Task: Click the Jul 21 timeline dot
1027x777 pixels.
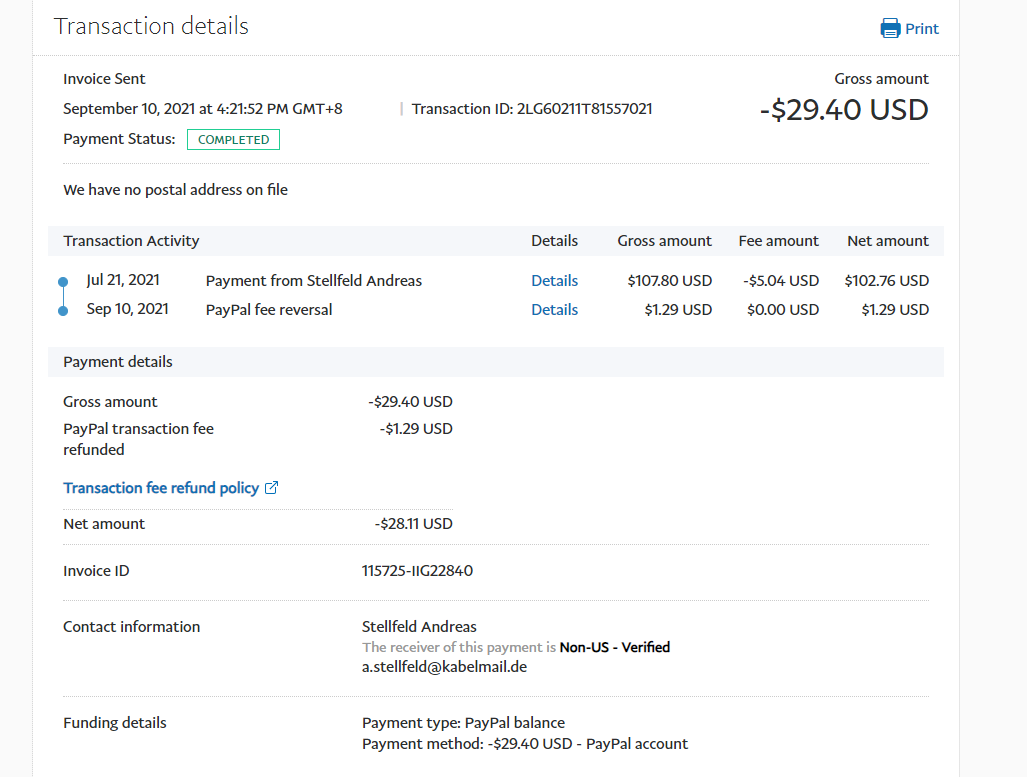Action: [63, 282]
